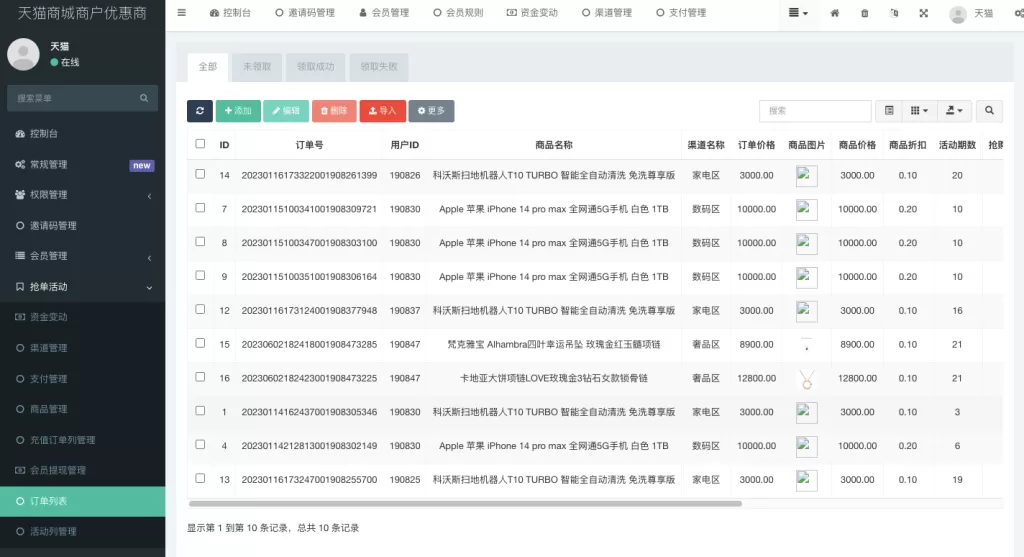Screen dimensions: 1024x557
Task: Toggle sidebar with the hamburger menu icon
Action: click(182, 12)
